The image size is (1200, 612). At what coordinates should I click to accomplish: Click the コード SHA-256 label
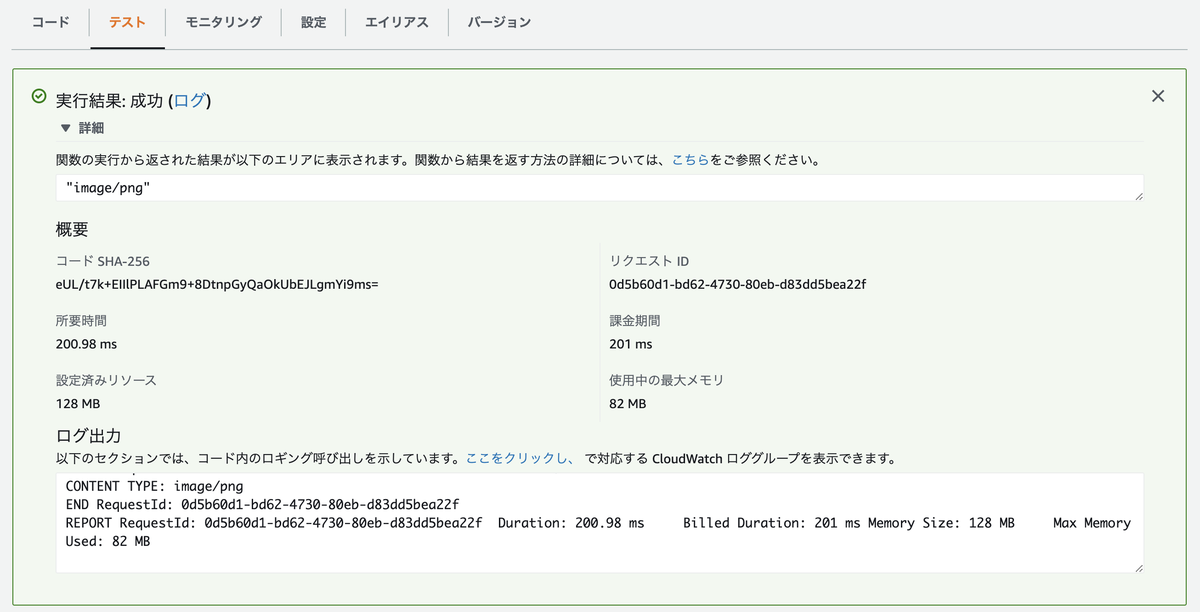103,261
